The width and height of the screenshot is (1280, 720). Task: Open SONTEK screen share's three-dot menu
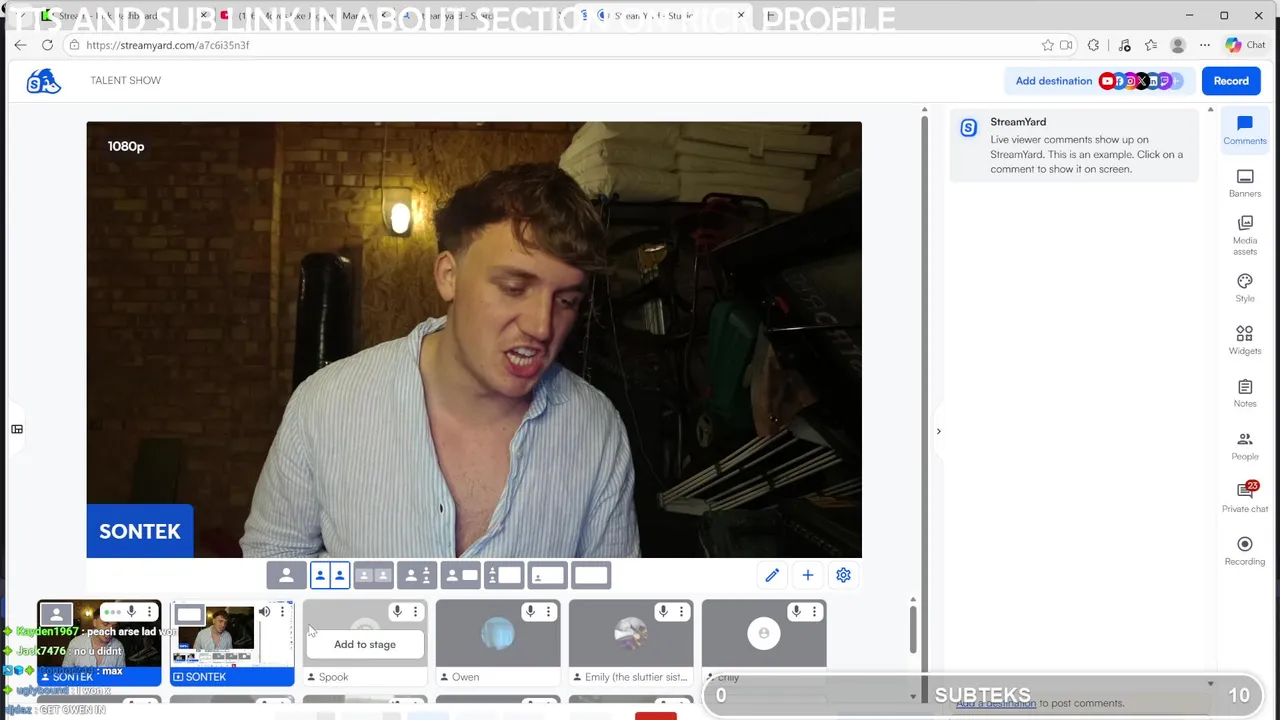click(x=282, y=611)
